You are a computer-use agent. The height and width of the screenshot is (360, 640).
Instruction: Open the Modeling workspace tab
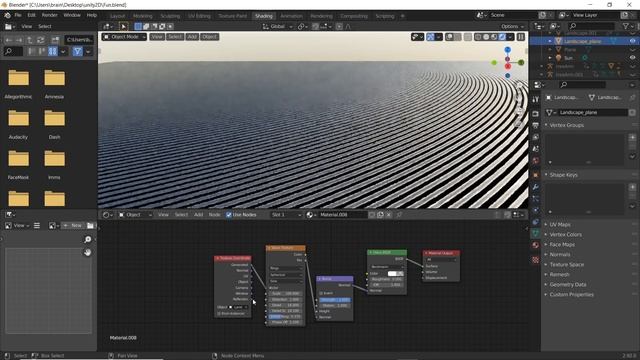click(142, 16)
